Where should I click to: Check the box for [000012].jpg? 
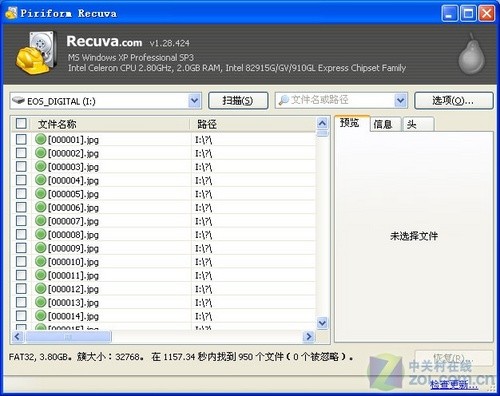click(21, 288)
